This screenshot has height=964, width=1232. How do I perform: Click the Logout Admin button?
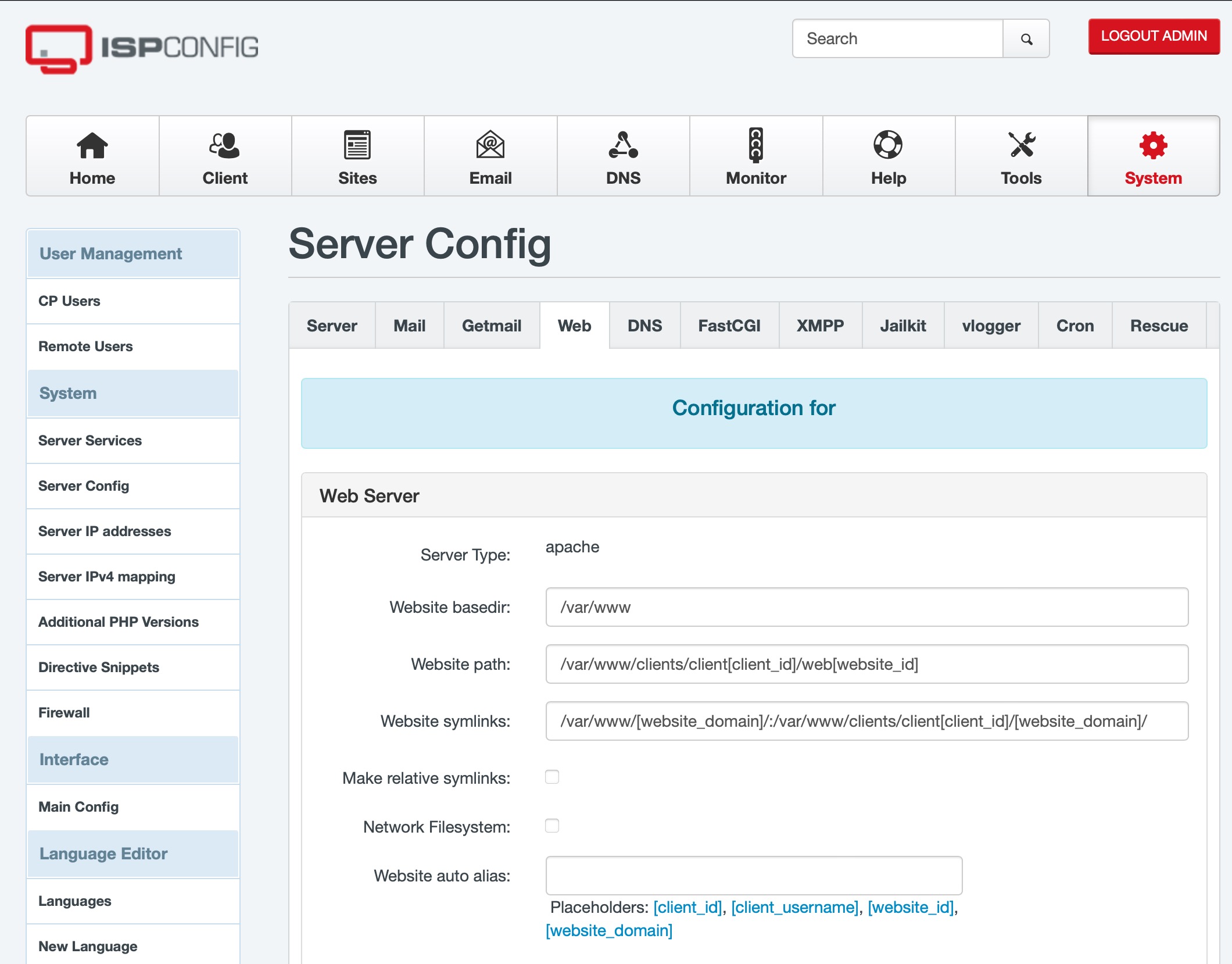[1154, 36]
